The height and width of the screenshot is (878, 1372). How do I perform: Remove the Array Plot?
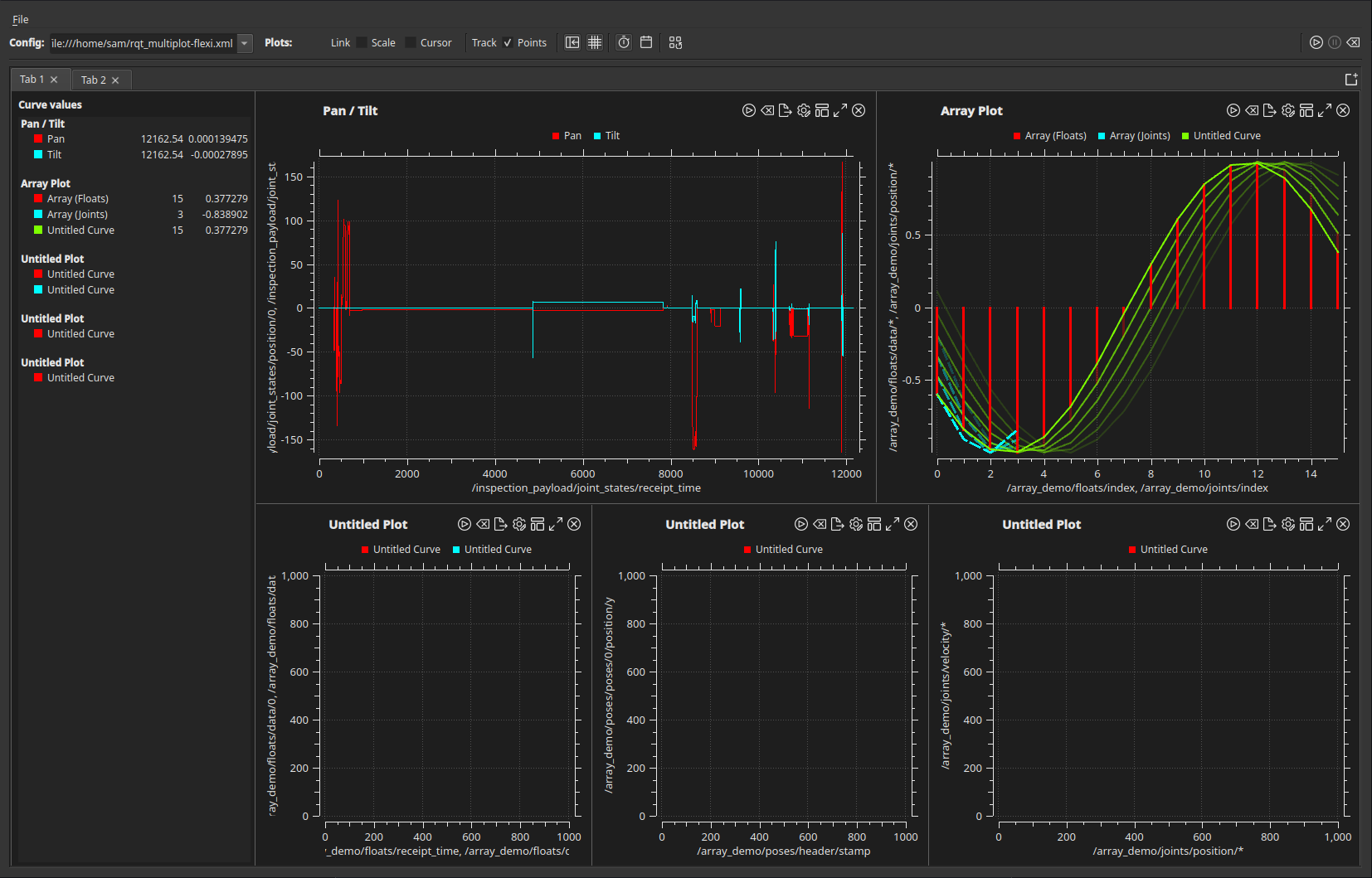pyautogui.click(x=1343, y=110)
